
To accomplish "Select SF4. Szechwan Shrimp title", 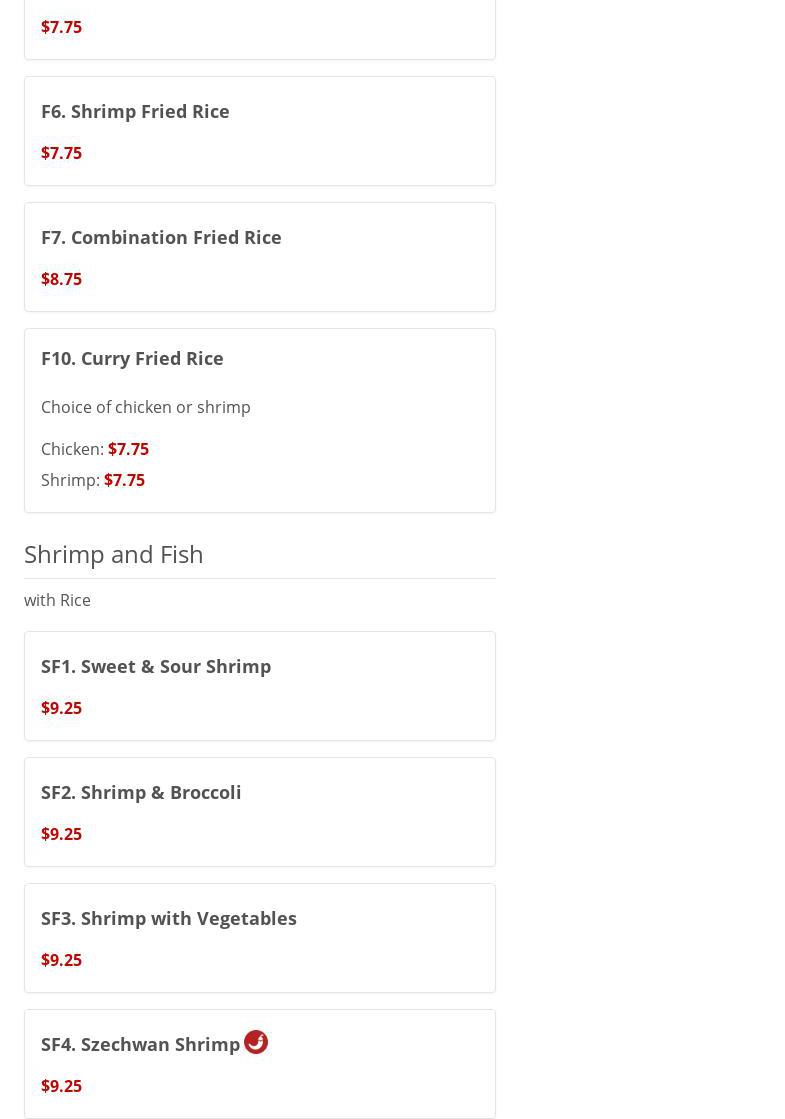I will coord(140,1044).
